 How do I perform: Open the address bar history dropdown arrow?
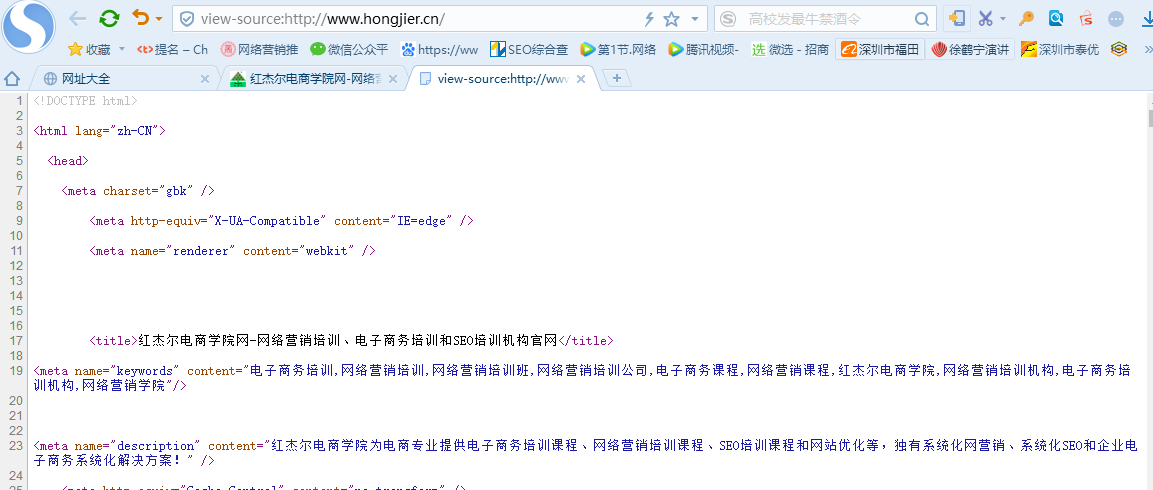point(695,19)
